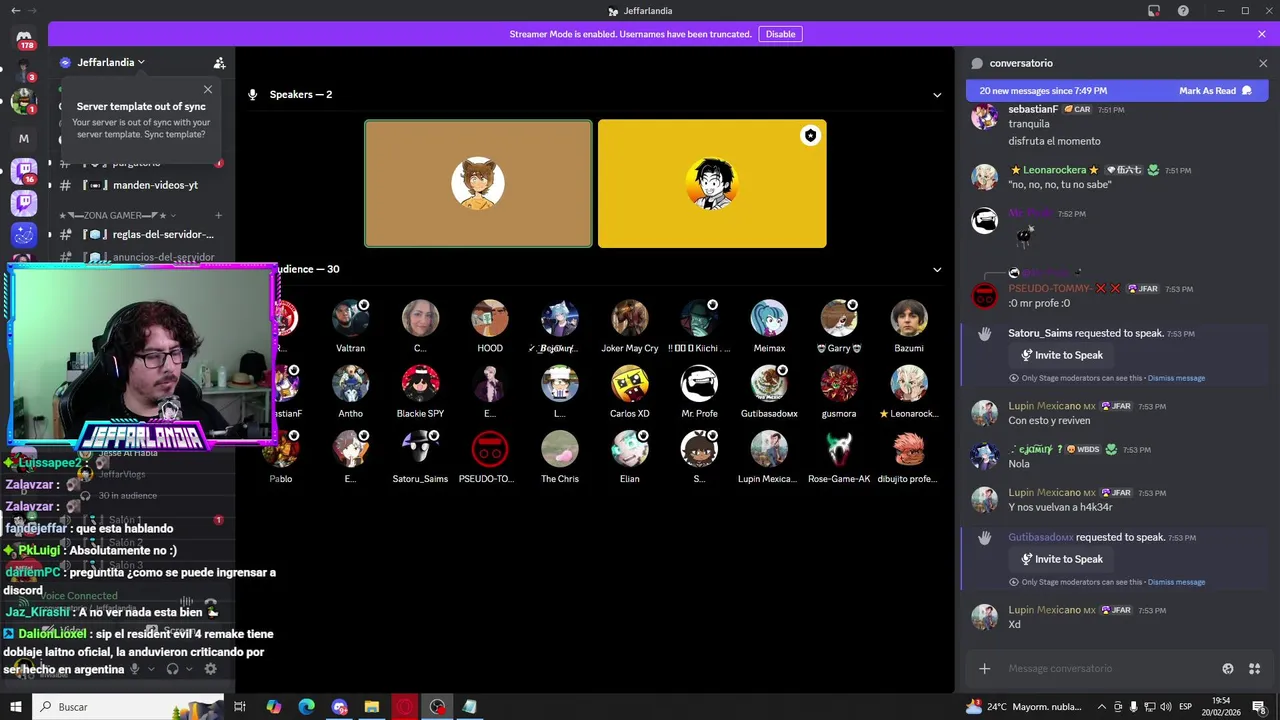Open Satoru_Saims's audience avatar

click(420, 449)
